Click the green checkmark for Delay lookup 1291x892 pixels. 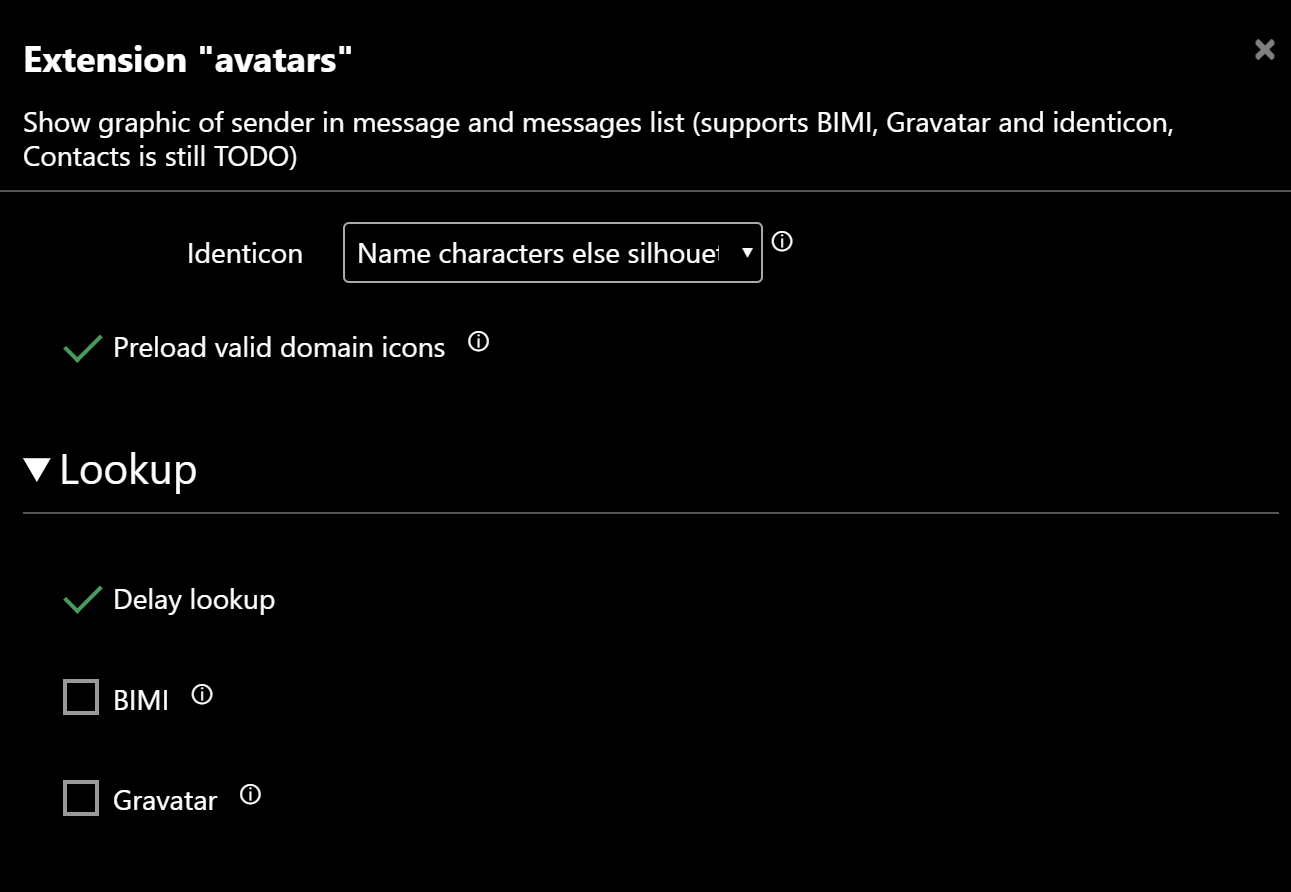click(x=82, y=600)
